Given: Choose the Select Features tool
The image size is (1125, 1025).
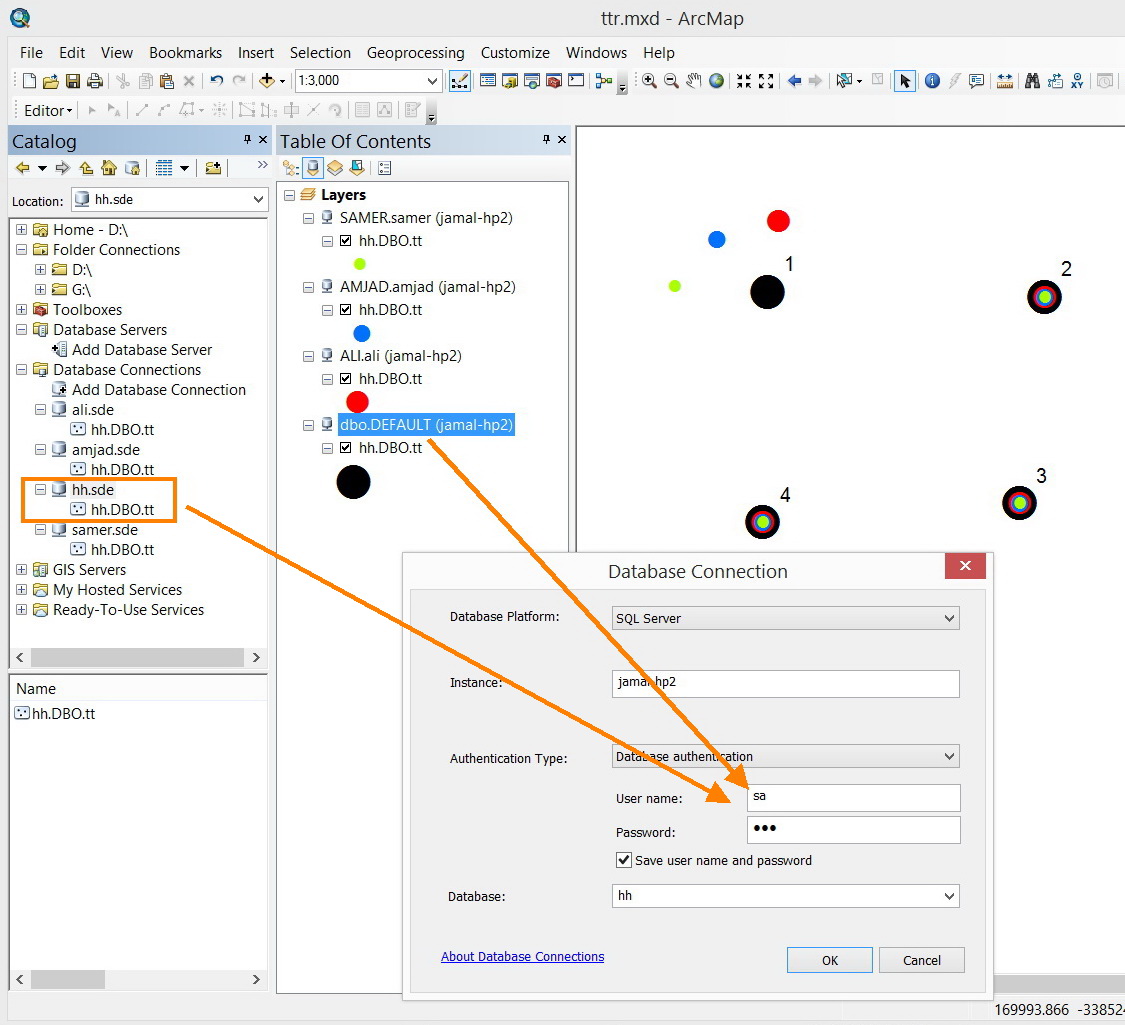Looking at the screenshot, I should pos(844,81).
